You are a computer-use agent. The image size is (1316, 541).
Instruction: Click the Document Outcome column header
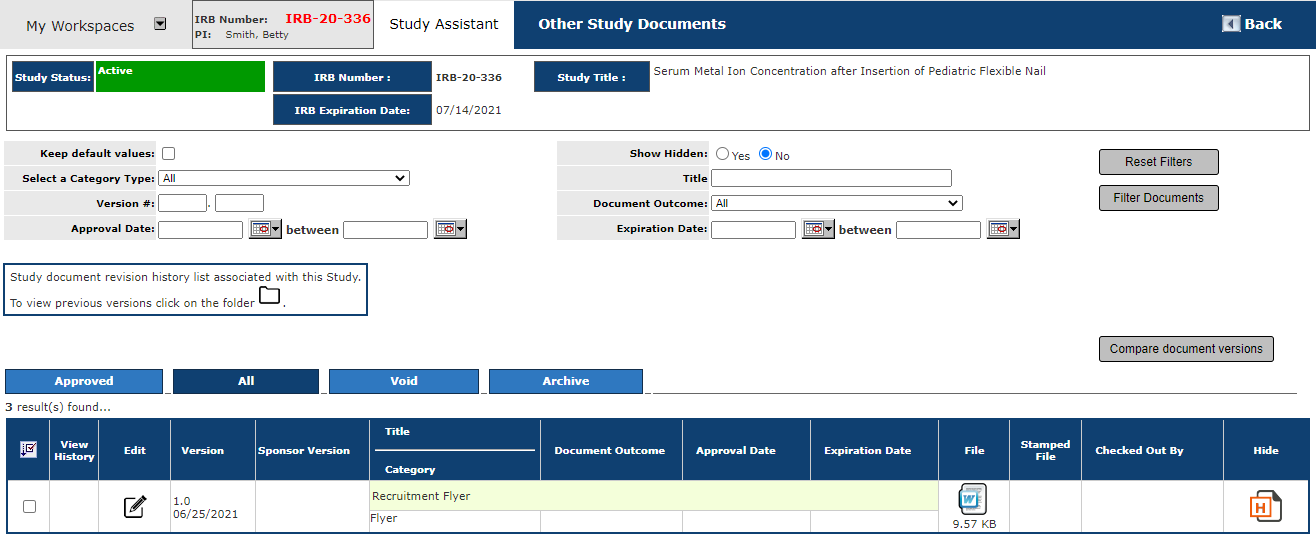click(610, 450)
